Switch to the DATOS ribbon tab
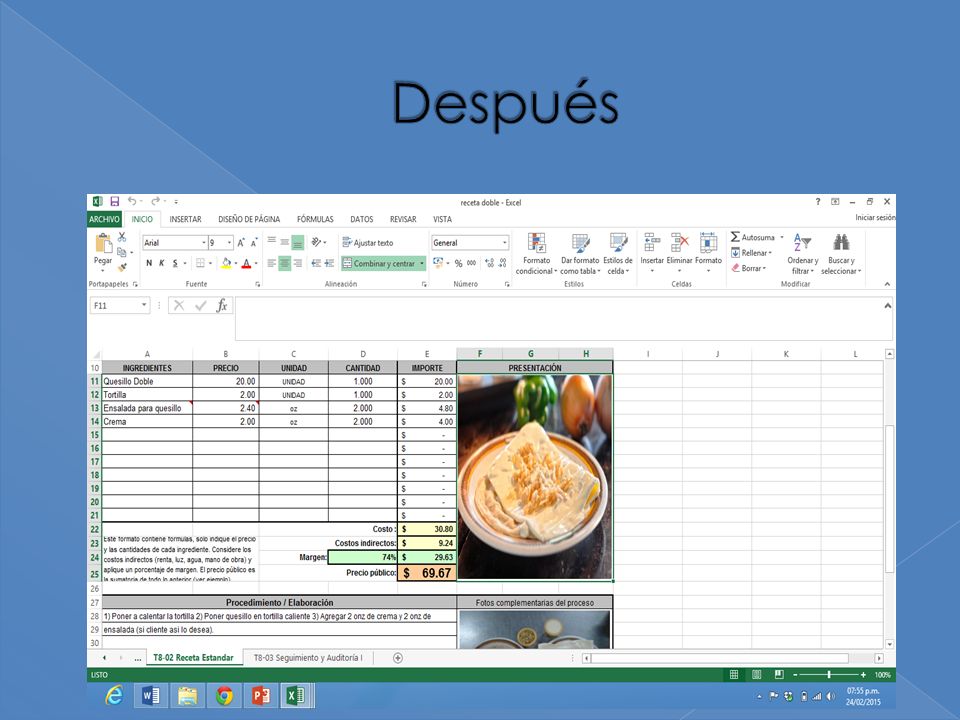Viewport: 960px width, 720px height. click(x=362, y=219)
